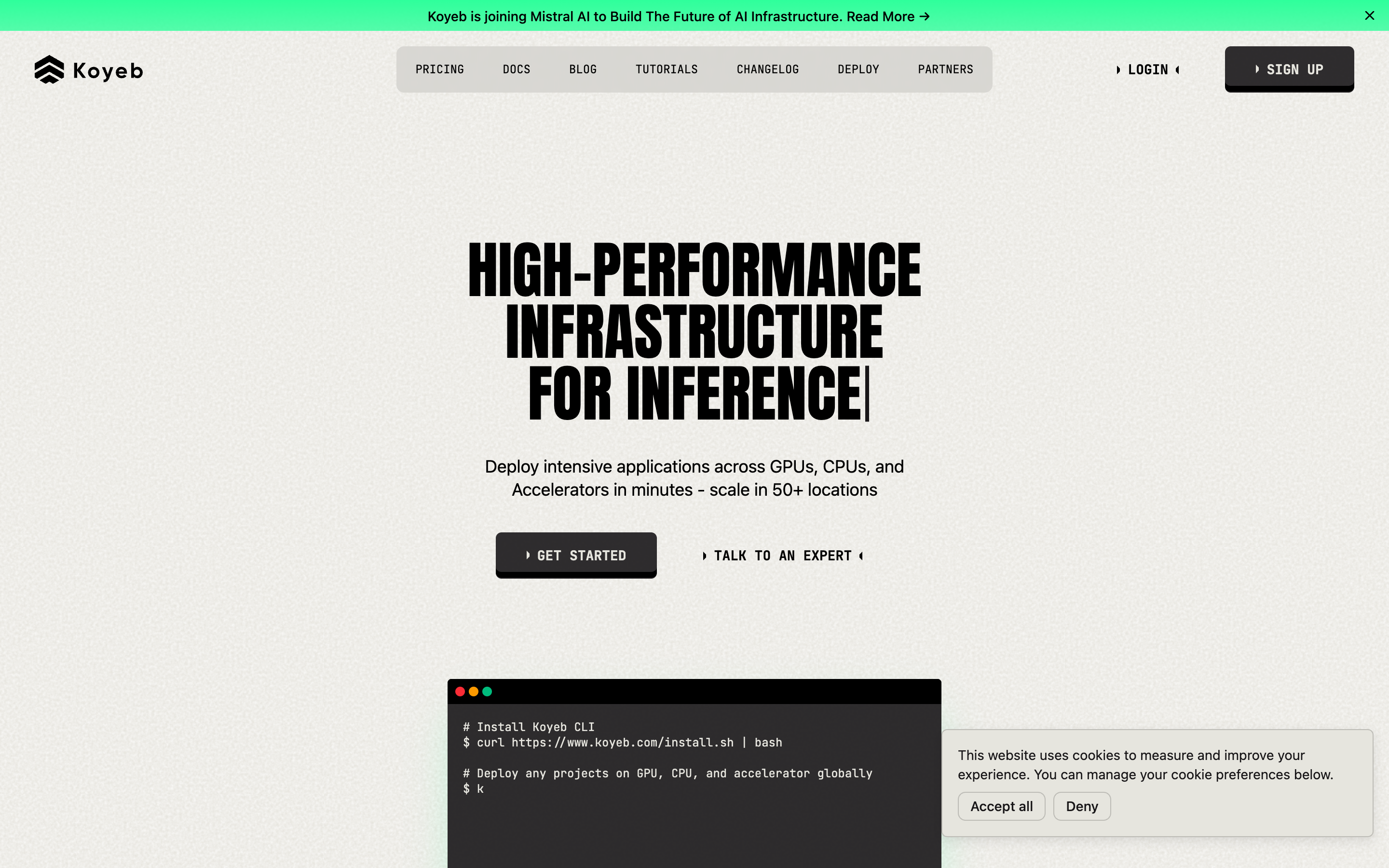The width and height of the screenshot is (1389, 868).
Task: Click the orange dot in terminal window
Action: 474,691
